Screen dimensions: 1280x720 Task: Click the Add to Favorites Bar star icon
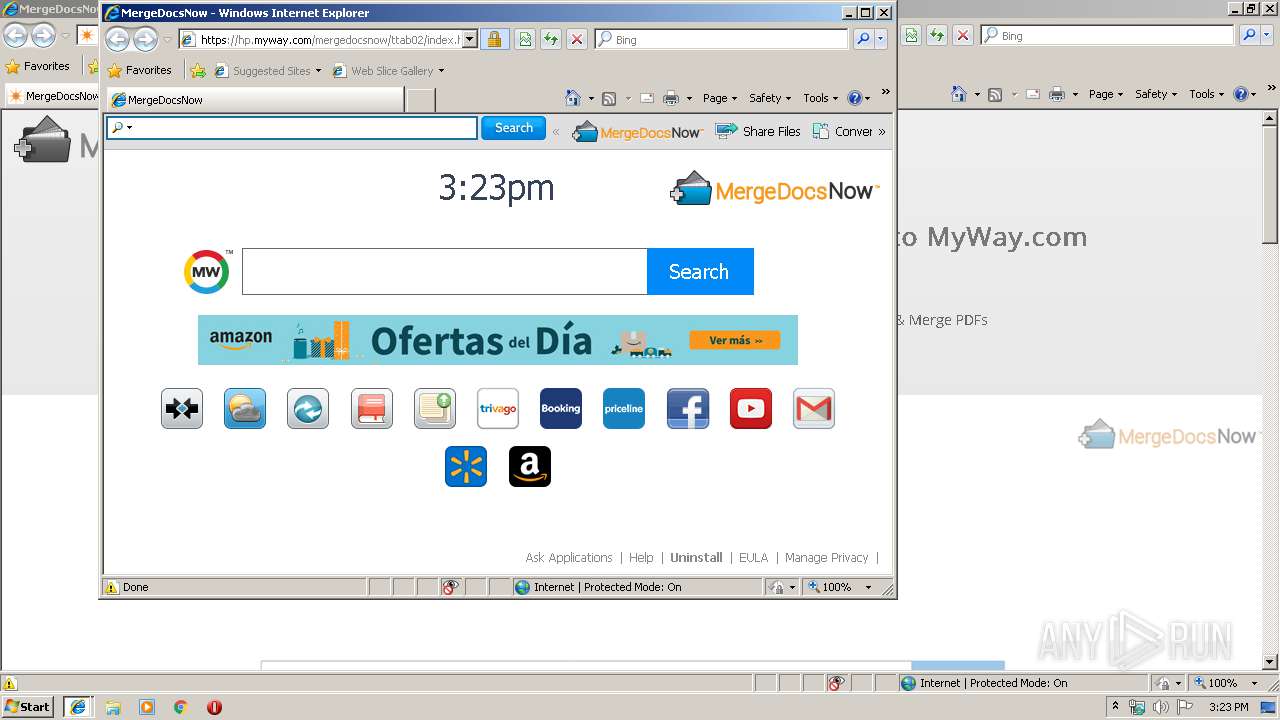point(198,70)
